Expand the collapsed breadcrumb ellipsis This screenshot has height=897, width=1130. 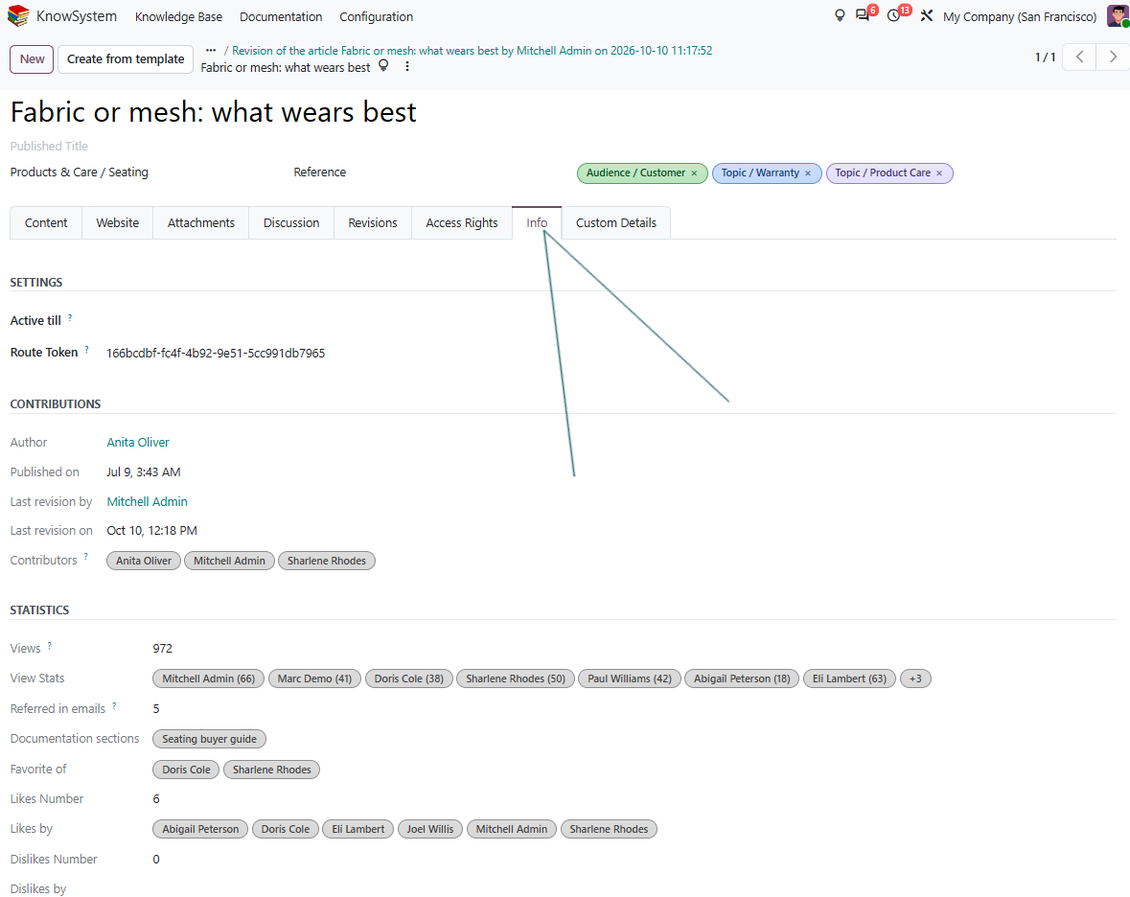point(210,50)
